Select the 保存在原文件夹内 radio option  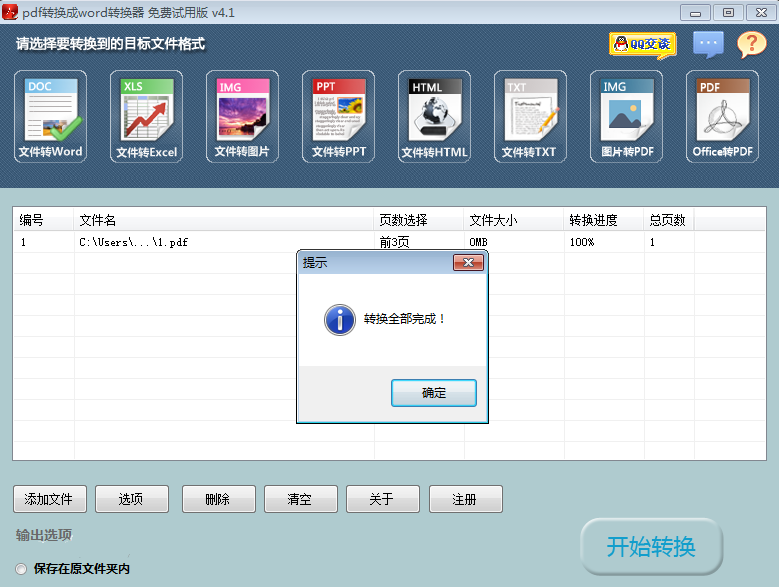(21, 569)
